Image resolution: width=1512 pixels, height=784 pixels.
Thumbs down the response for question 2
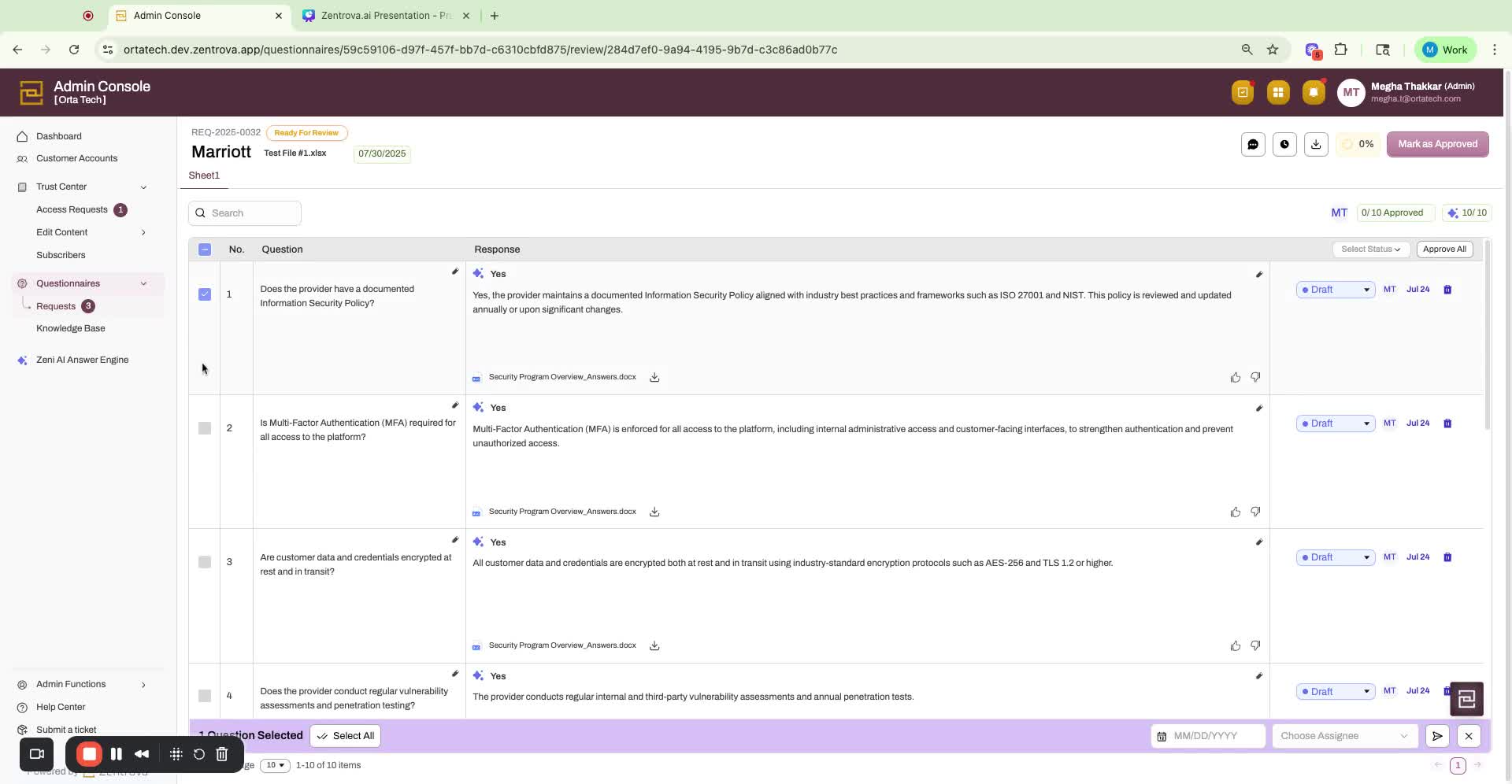[x=1255, y=512]
